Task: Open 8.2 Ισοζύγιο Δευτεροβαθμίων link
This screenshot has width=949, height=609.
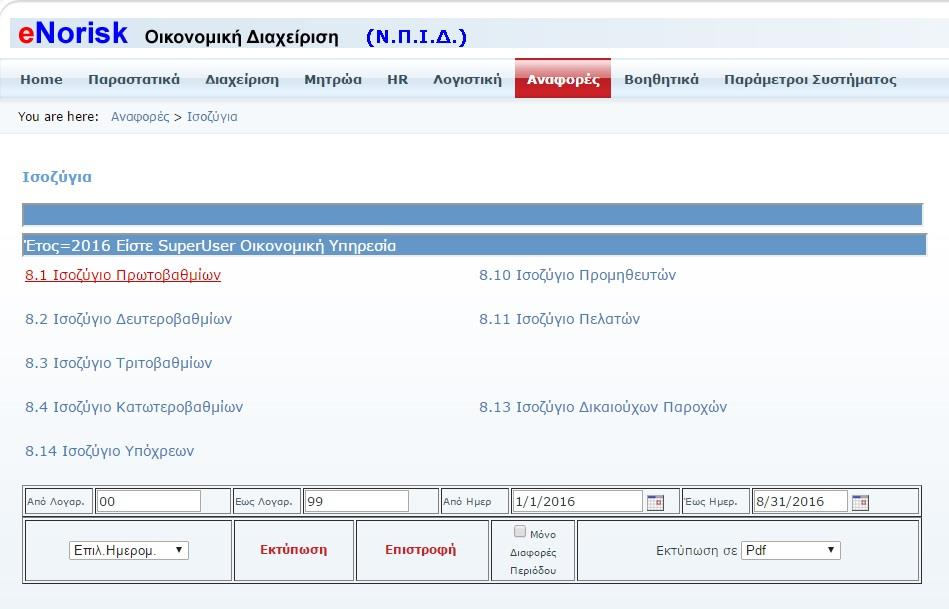Action: click(128, 319)
